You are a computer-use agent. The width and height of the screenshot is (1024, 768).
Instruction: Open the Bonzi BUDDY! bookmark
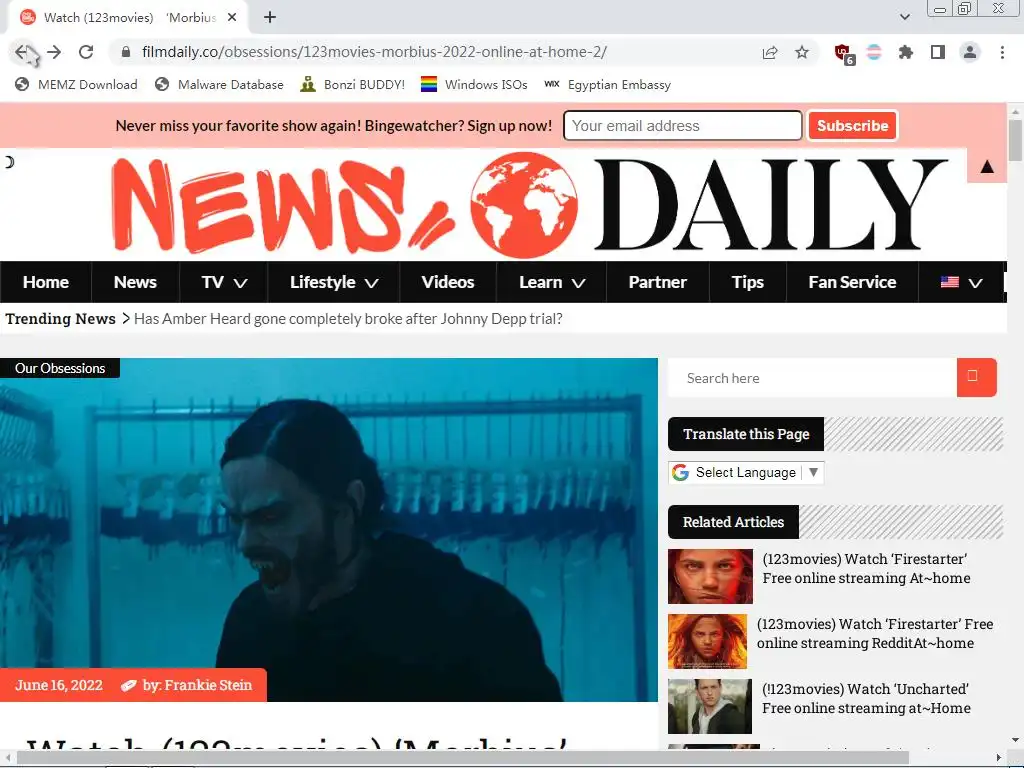pos(353,84)
